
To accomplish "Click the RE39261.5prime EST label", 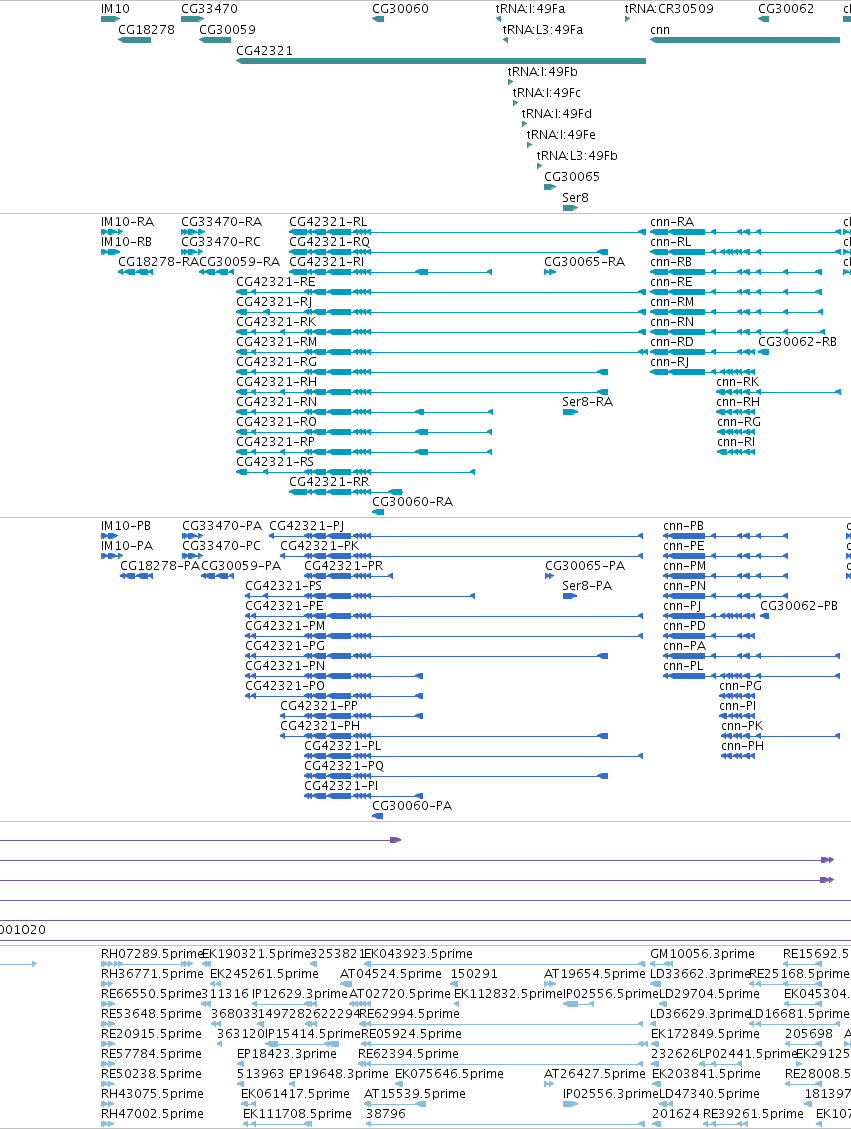I will (x=753, y=1114).
